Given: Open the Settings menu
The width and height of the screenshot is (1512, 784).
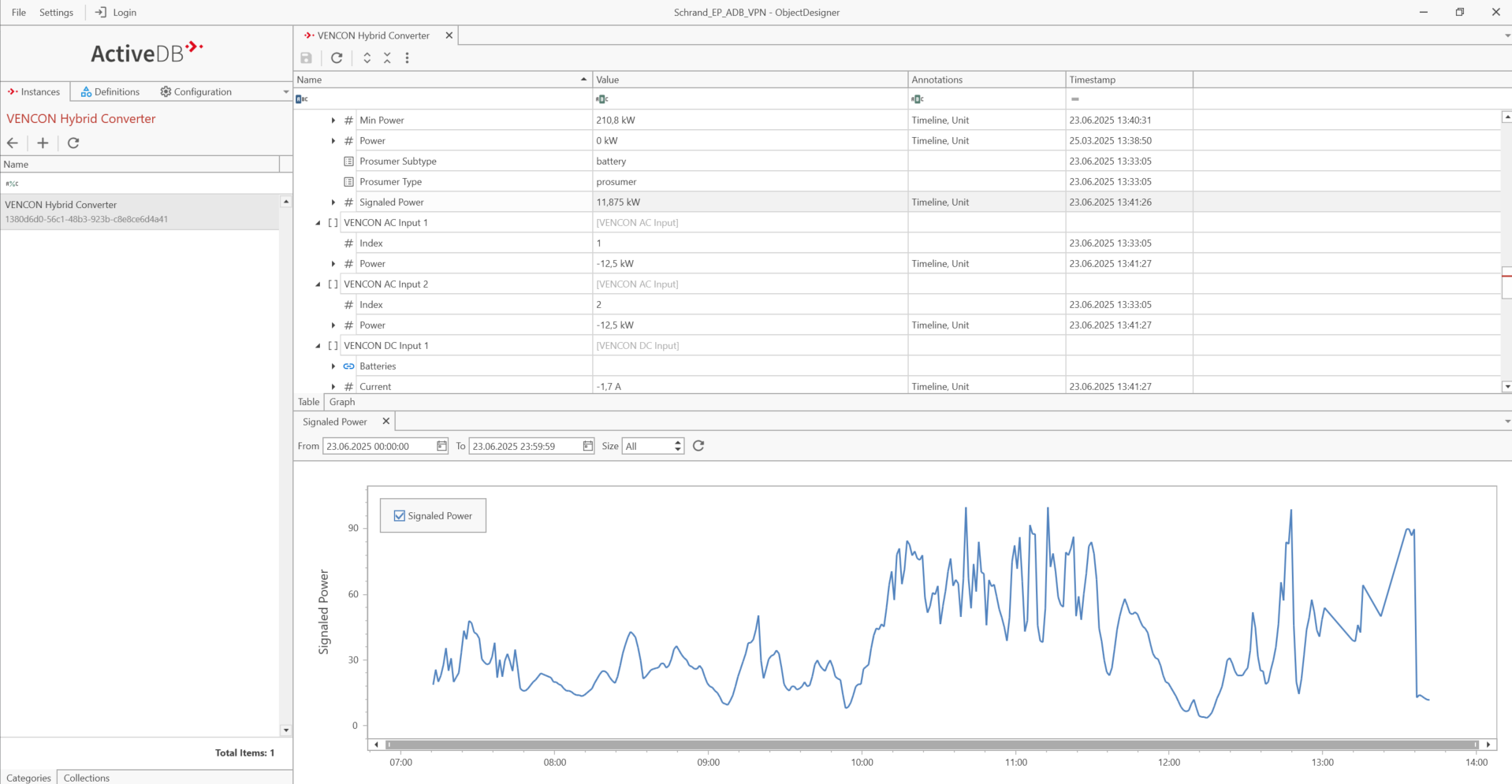Looking at the screenshot, I should (56, 13).
